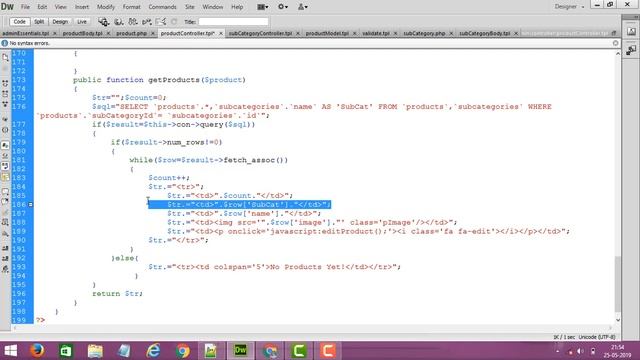The height and width of the screenshot is (360, 640).
Task: Close the subCategoryBody.tpl tab
Action: pos(516,33)
